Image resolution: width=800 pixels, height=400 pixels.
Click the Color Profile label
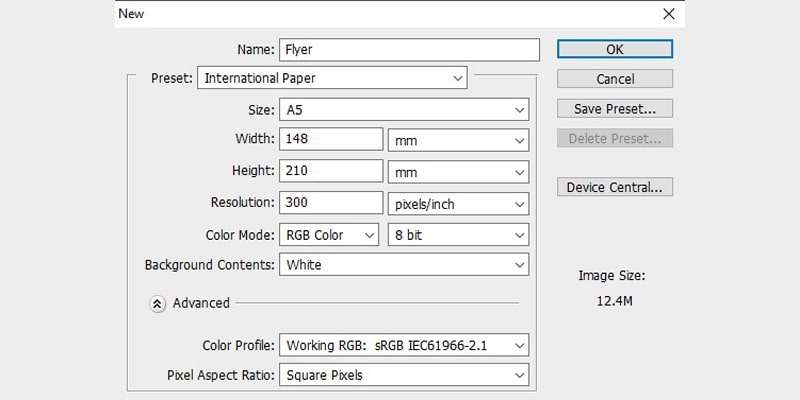(239, 345)
